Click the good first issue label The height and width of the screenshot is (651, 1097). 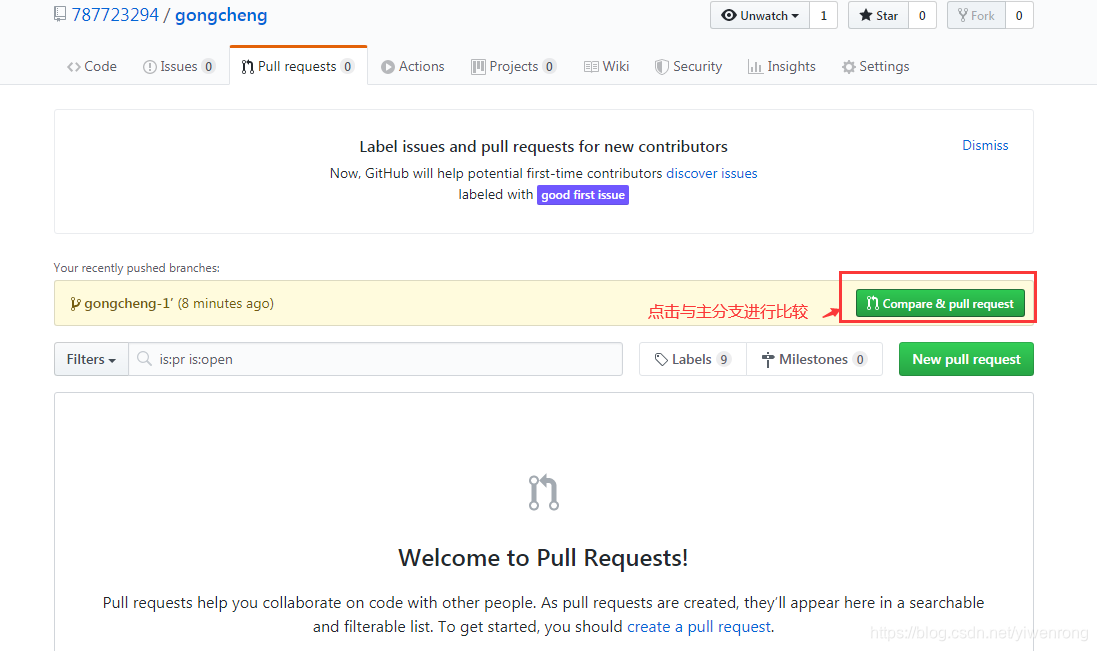[583, 195]
